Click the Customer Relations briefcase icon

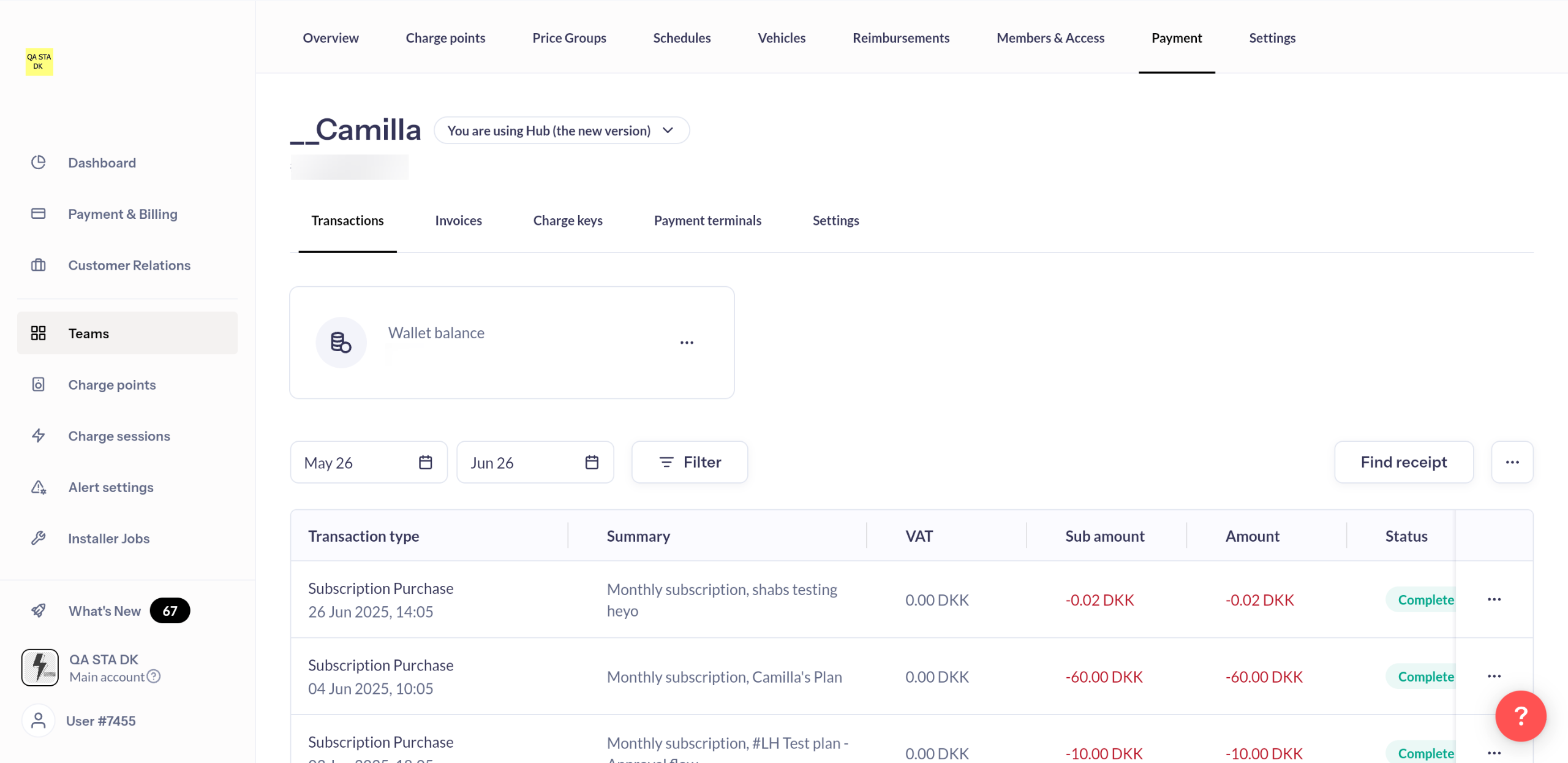[x=38, y=265]
